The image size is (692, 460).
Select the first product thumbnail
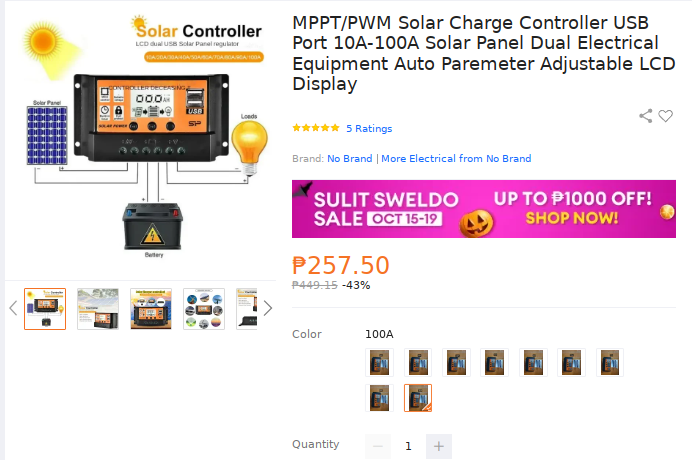[45, 309]
